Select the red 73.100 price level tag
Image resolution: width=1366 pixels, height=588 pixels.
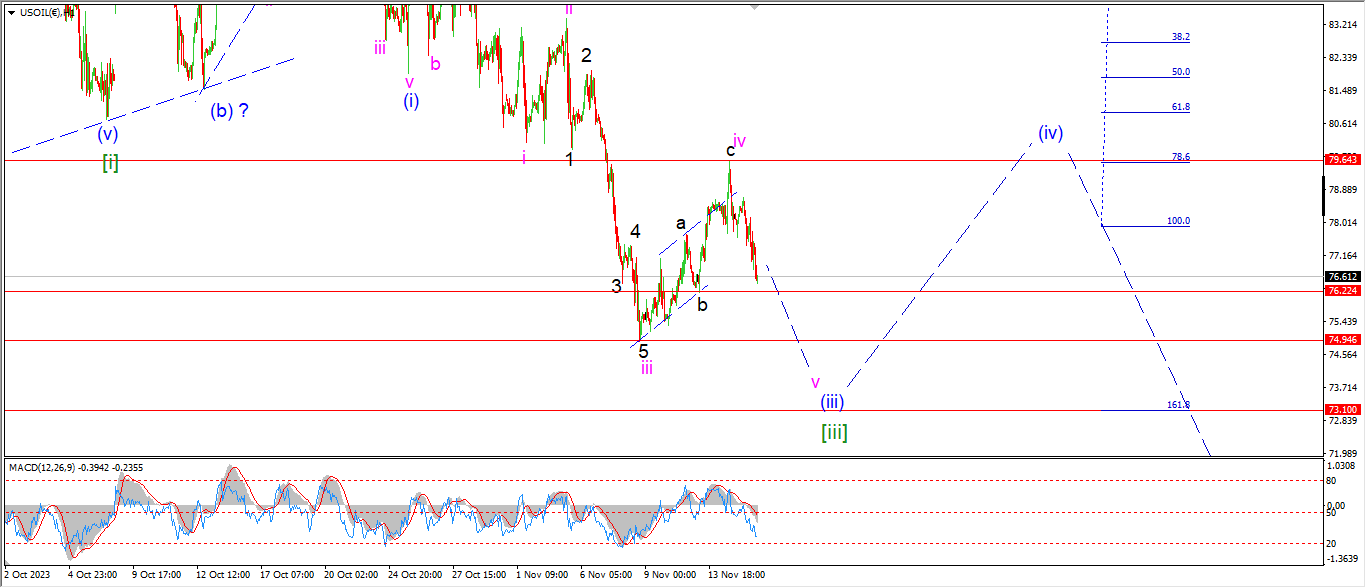coord(1341,410)
